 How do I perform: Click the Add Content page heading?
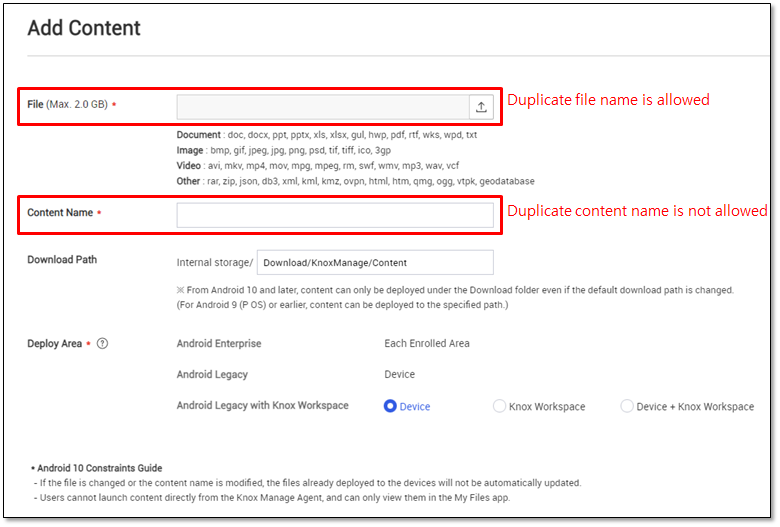(84, 28)
